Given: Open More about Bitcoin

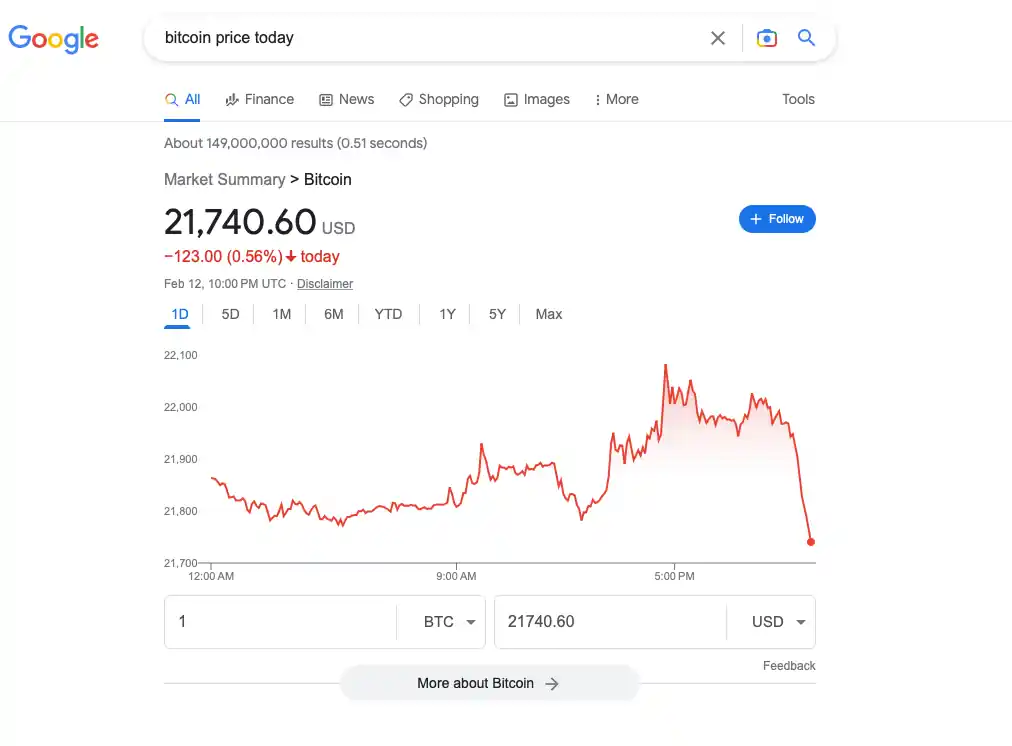Looking at the screenshot, I should pos(488,684).
